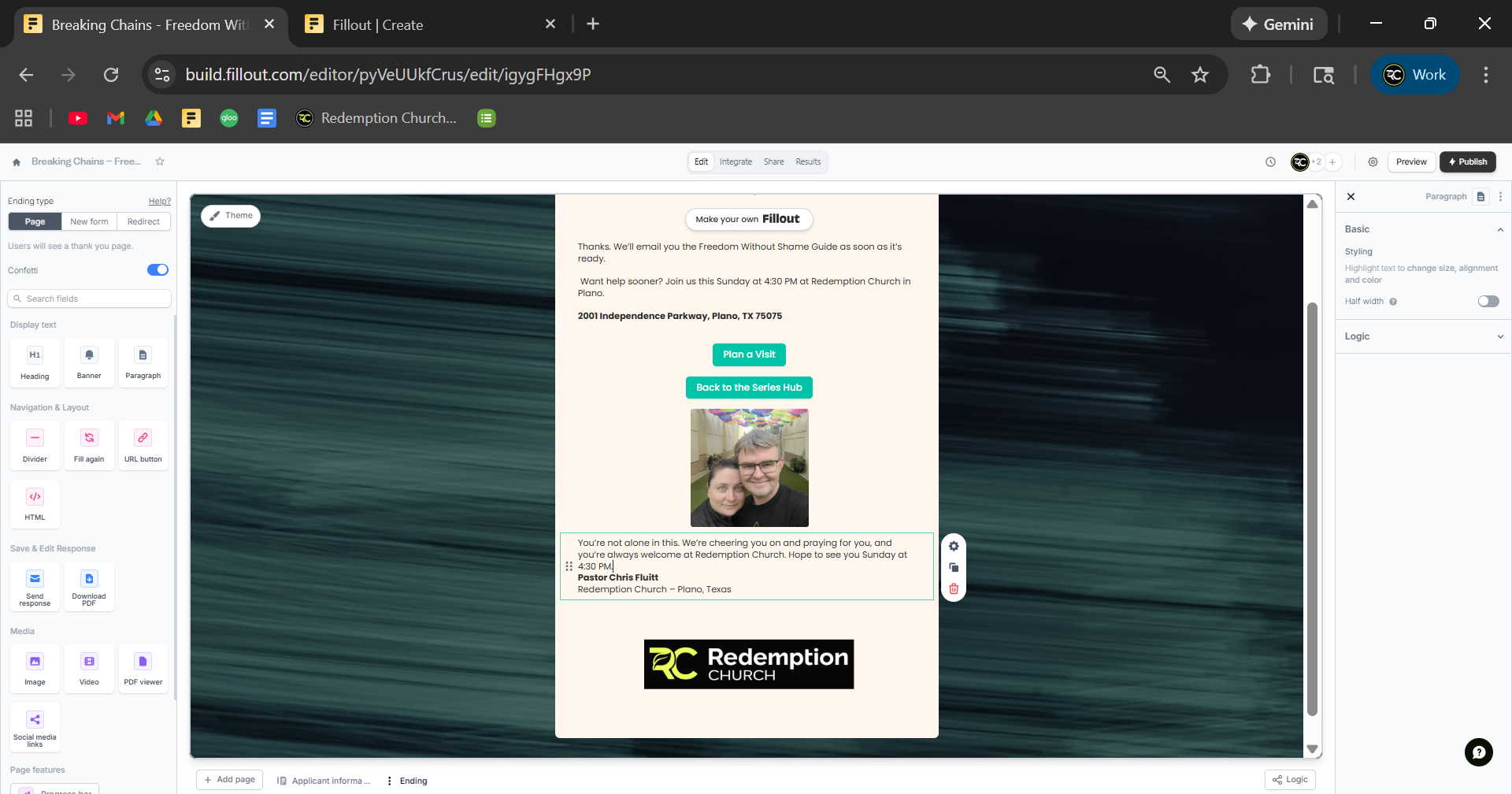This screenshot has height=794, width=1512.
Task: Add a URL button element
Action: pyautogui.click(x=143, y=445)
